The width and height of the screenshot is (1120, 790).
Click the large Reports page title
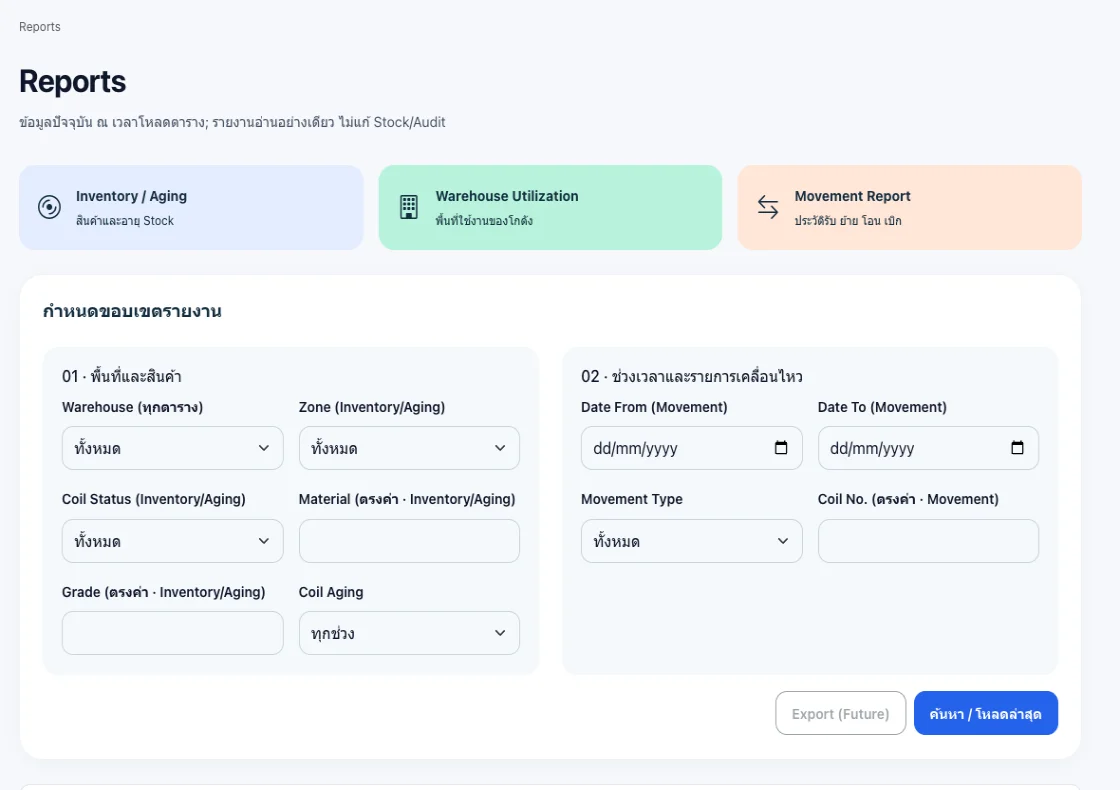point(73,81)
